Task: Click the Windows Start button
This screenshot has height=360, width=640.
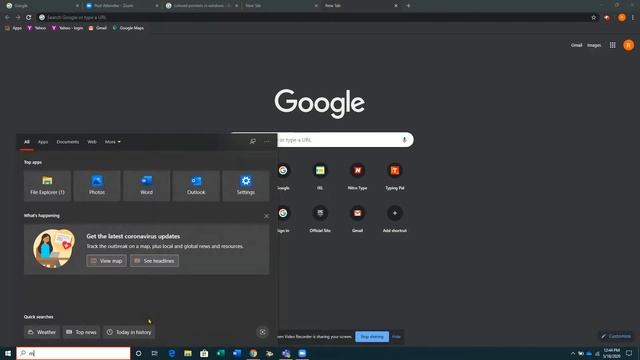Action: (8, 353)
